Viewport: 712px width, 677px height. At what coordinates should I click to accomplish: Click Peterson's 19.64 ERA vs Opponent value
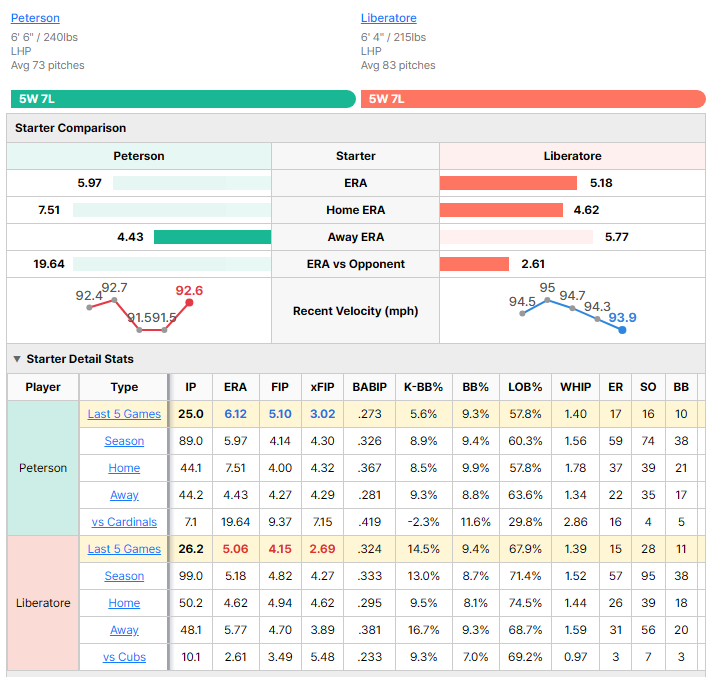tap(49, 264)
